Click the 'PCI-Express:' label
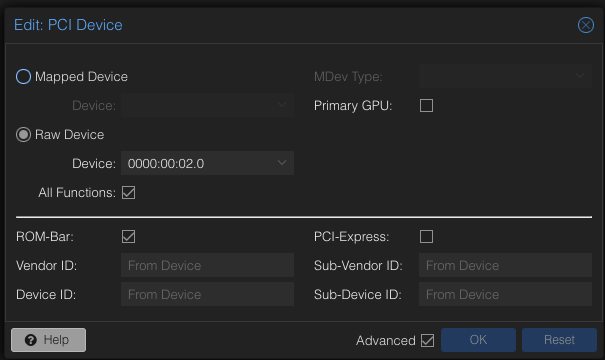Image resolution: width=605 pixels, height=360 pixels. pyautogui.click(x=352, y=237)
